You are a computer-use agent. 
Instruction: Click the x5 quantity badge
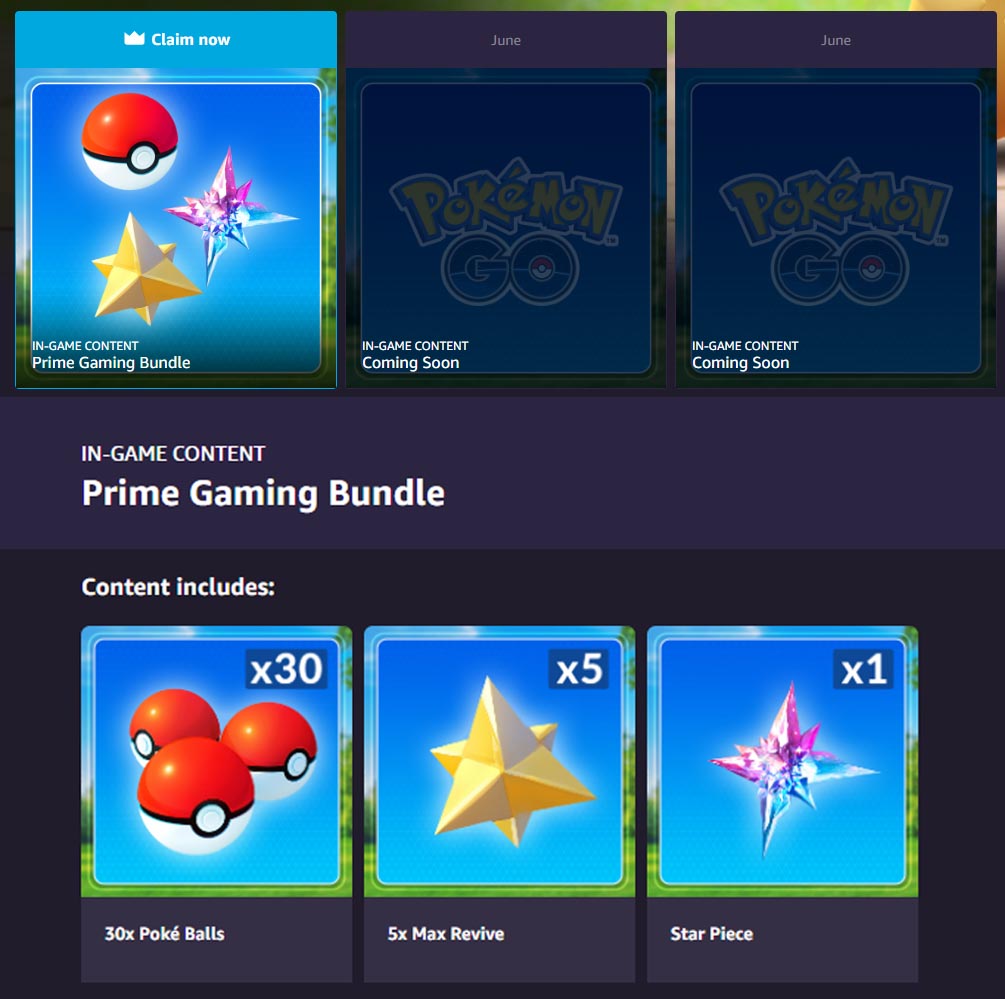(x=579, y=670)
